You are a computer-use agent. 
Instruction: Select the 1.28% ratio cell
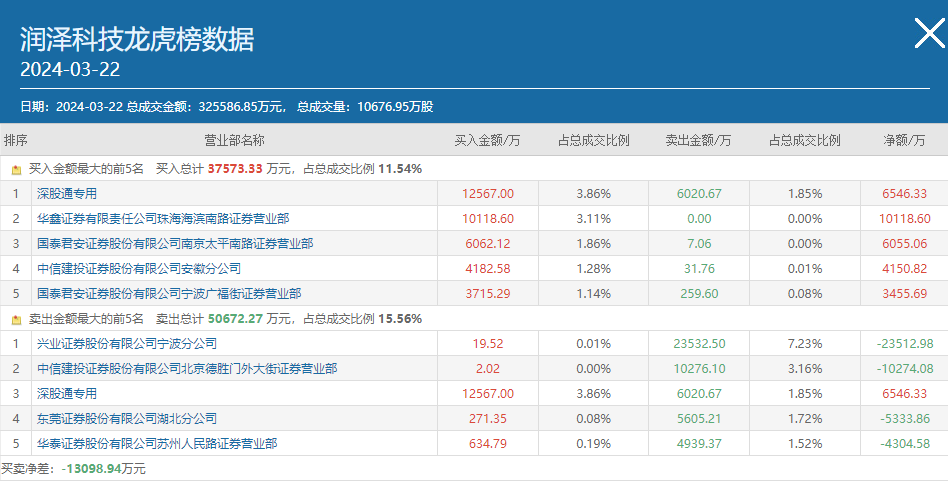(594, 269)
